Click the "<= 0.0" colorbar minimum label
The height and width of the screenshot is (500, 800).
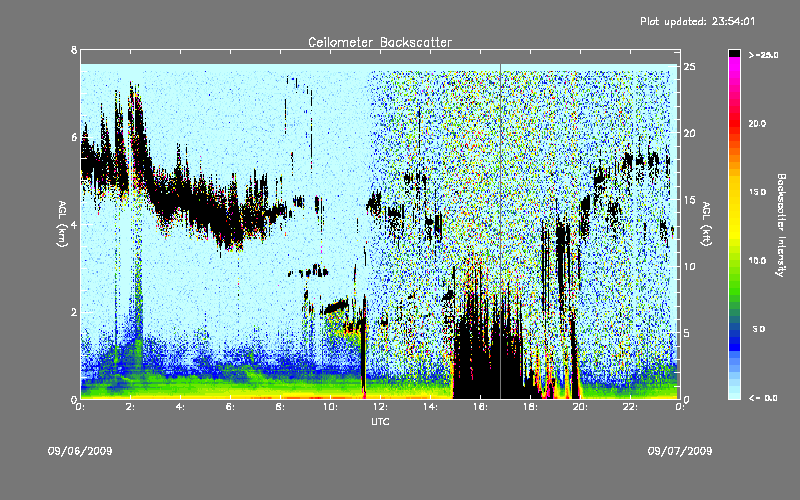click(763, 398)
